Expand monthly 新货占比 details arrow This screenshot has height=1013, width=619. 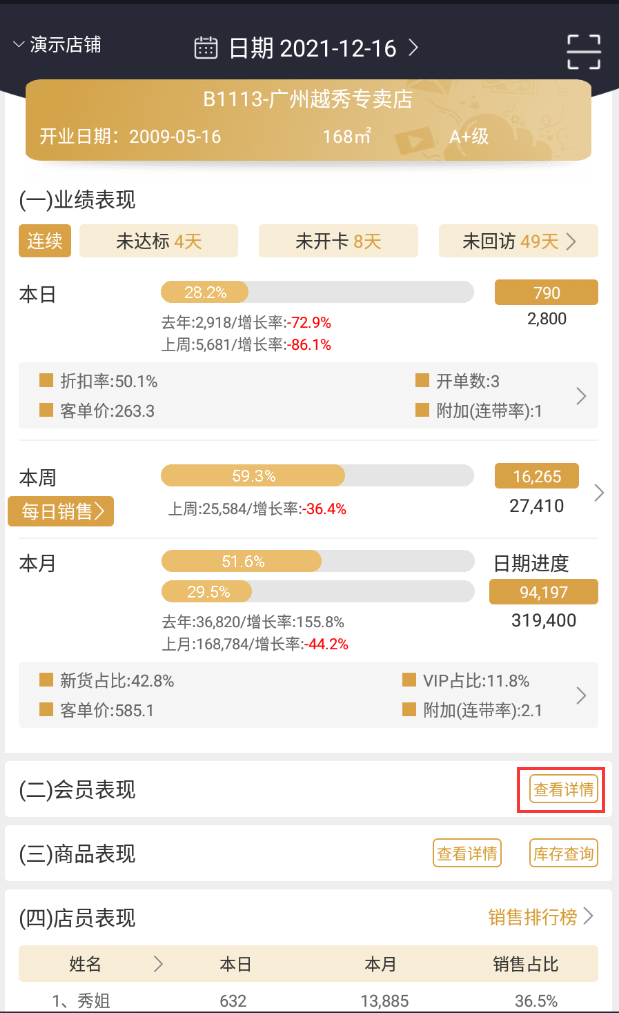tap(581, 696)
